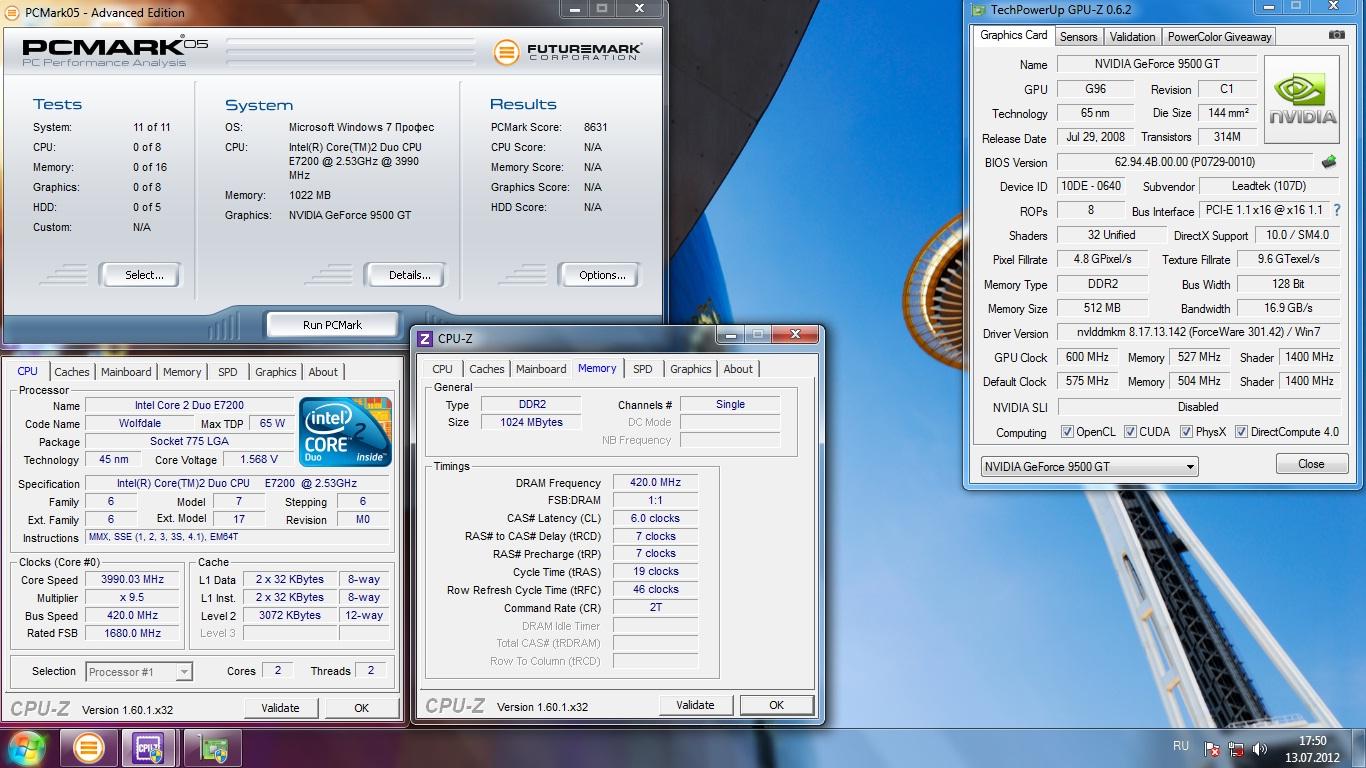The height and width of the screenshot is (768, 1366).
Task: Click the BIOS save chip icon in GPU-Z
Action: point(1329,162)
